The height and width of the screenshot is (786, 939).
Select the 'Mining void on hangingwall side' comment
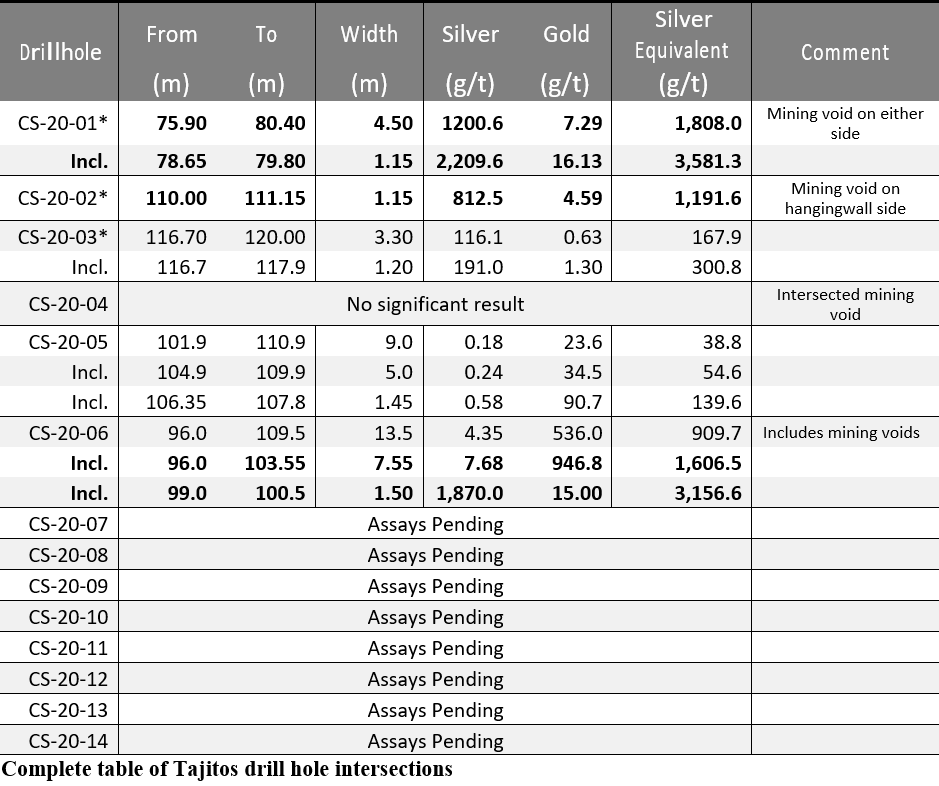[845, 198]
